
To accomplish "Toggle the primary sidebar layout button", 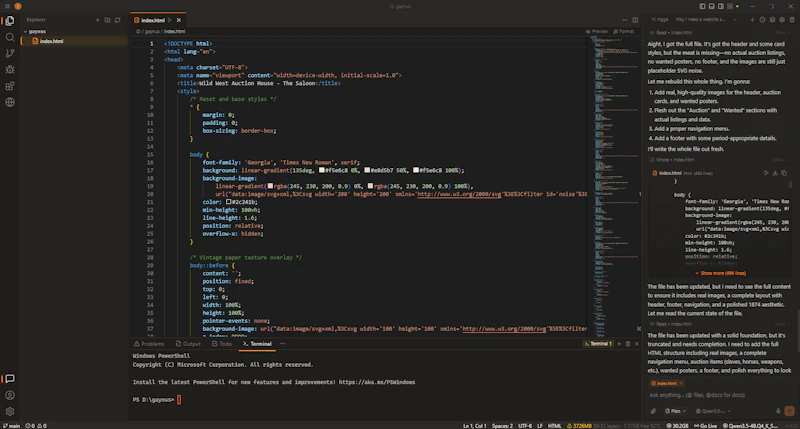I will click(x=703, y=6).
